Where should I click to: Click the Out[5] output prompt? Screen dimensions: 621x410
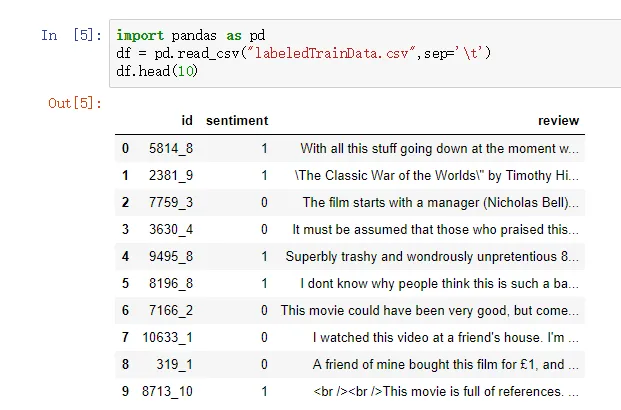75,102
